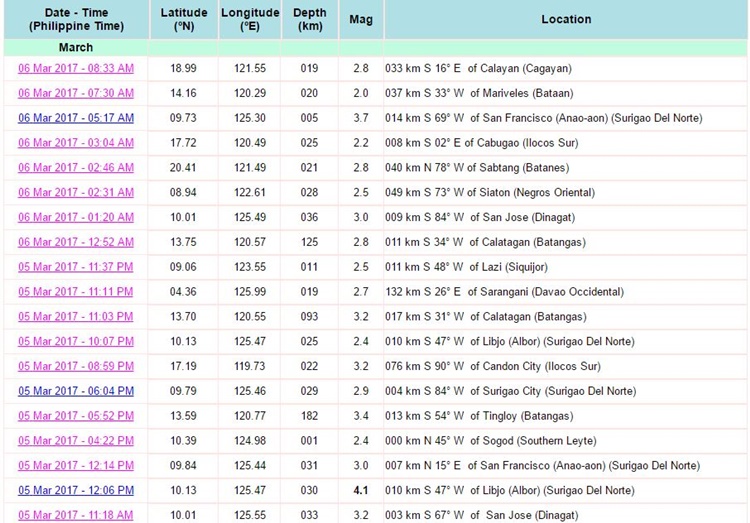Select the 093 depth value
The width and height of the screenshot is (750, 523).
click(309, 317)
